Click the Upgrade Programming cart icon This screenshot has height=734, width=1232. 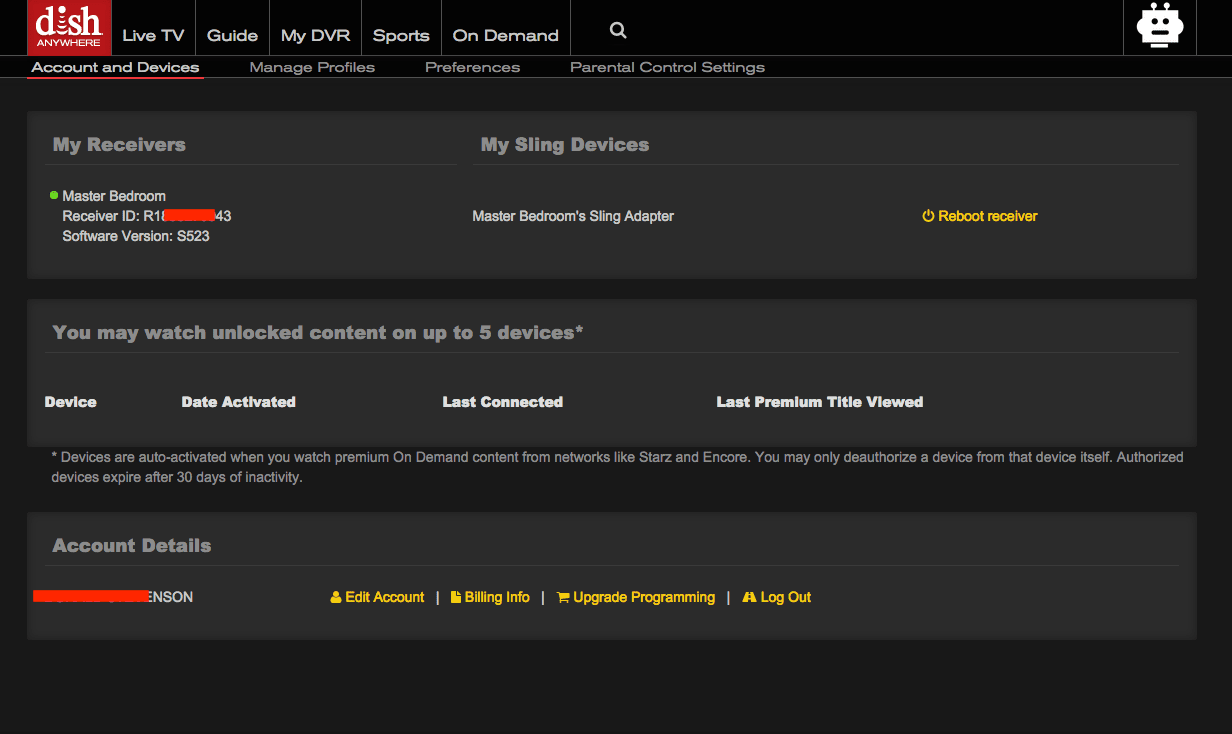point(563,597)
